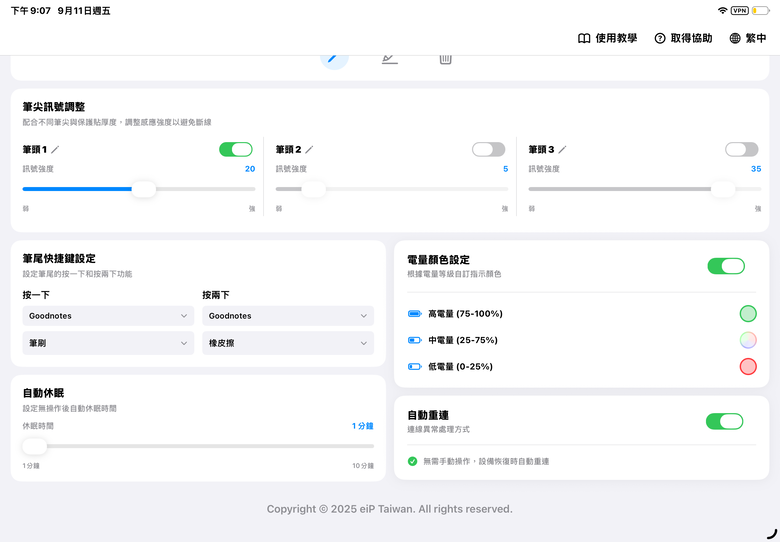The height and width of the screenshot is (542, 780).
Task: Switch language via 繁中 menu
Action: (x=748, y=38)
